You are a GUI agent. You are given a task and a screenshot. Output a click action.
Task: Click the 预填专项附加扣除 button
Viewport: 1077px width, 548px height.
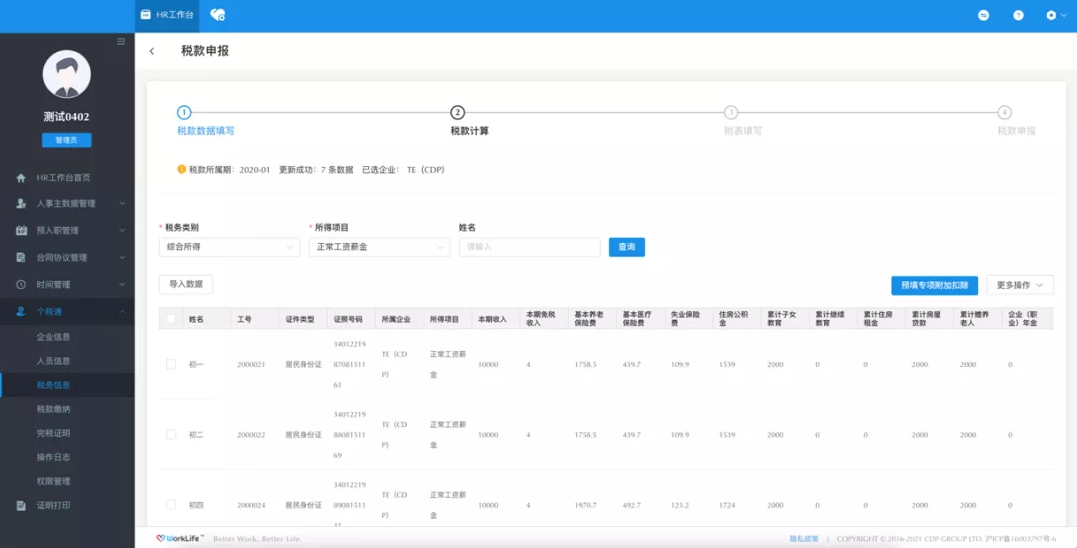pyautogui.click(x=934, y=285)
